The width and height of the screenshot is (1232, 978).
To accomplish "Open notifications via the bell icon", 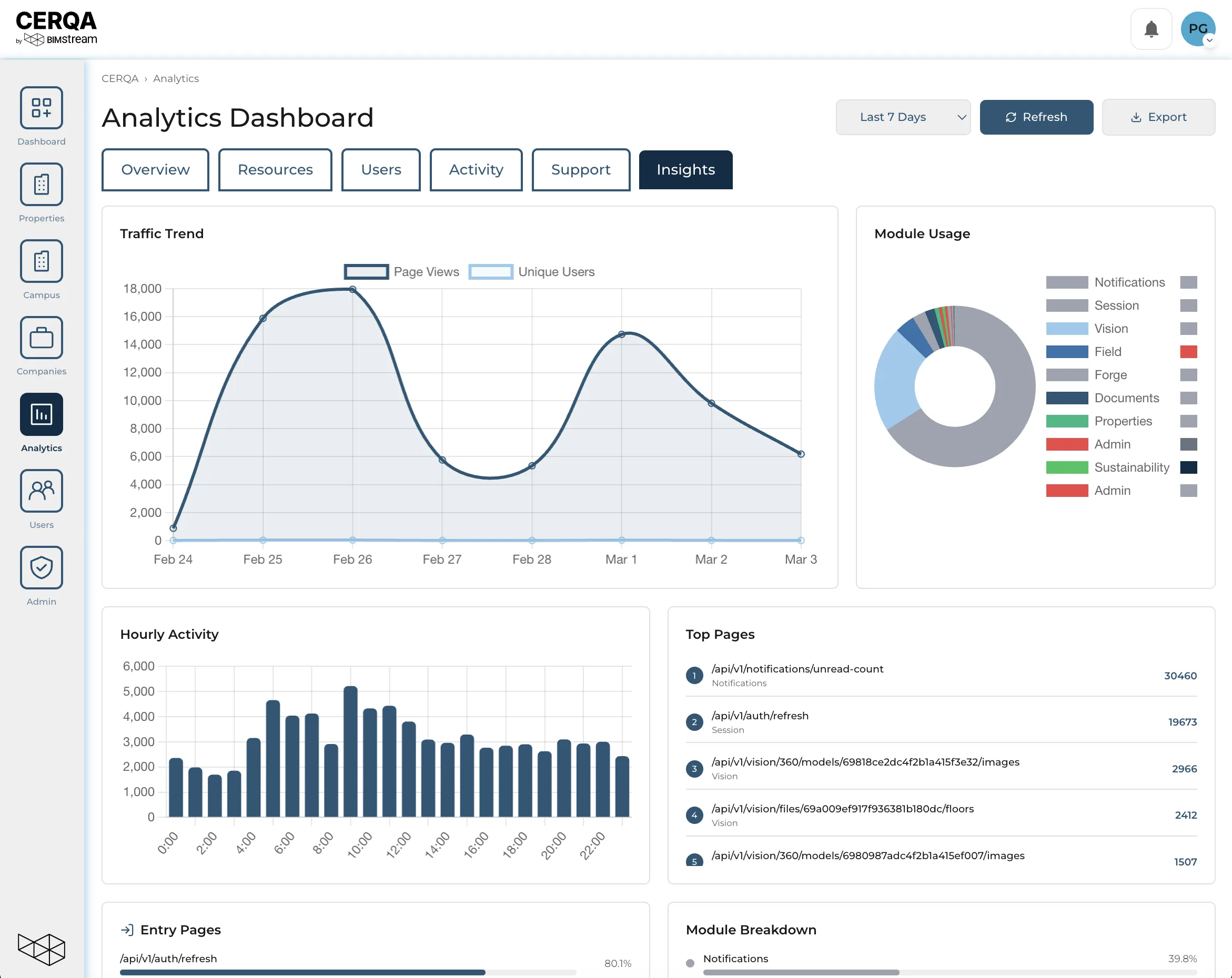I will [x=1151, y=28].
